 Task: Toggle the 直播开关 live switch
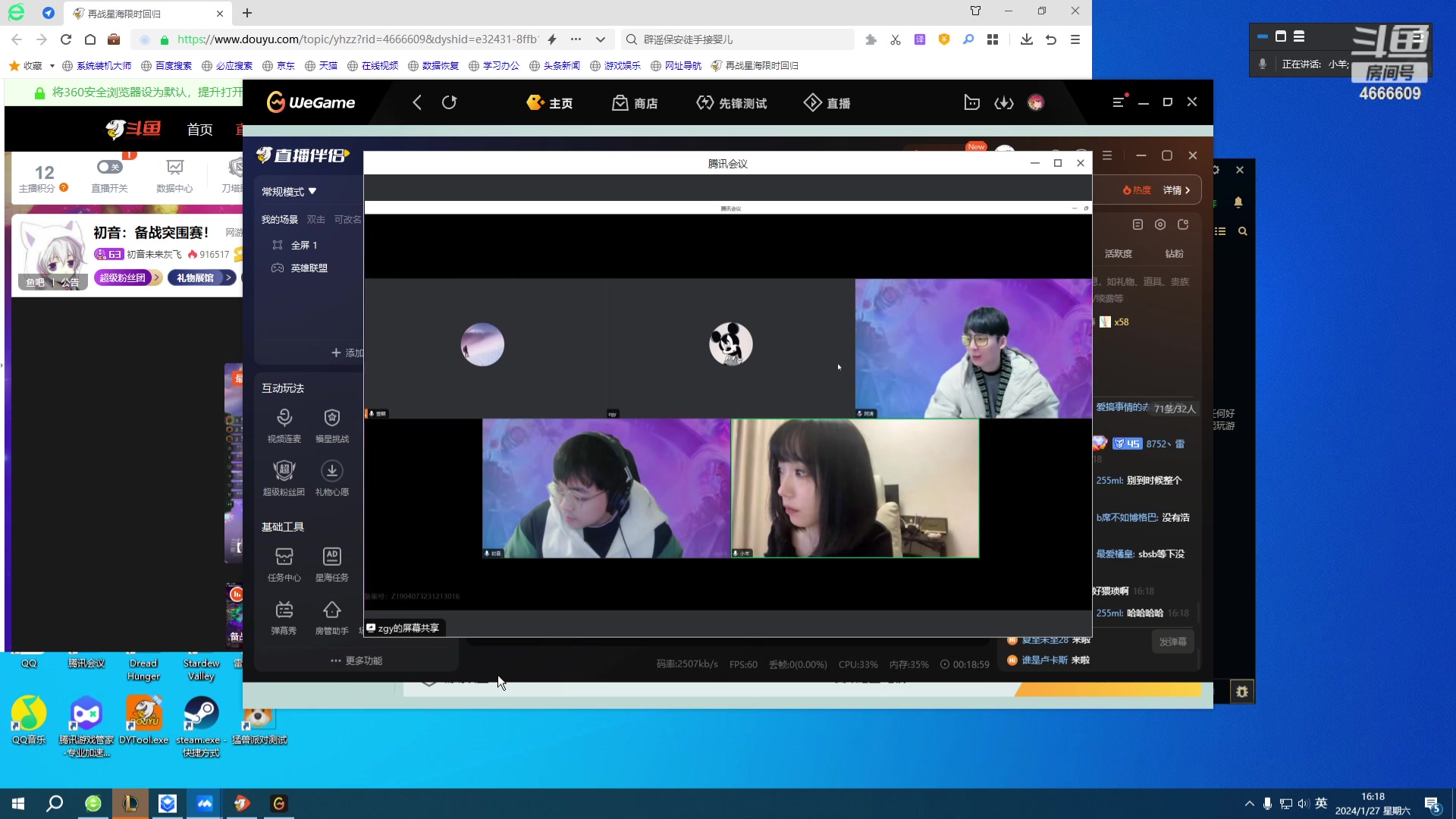109,167
